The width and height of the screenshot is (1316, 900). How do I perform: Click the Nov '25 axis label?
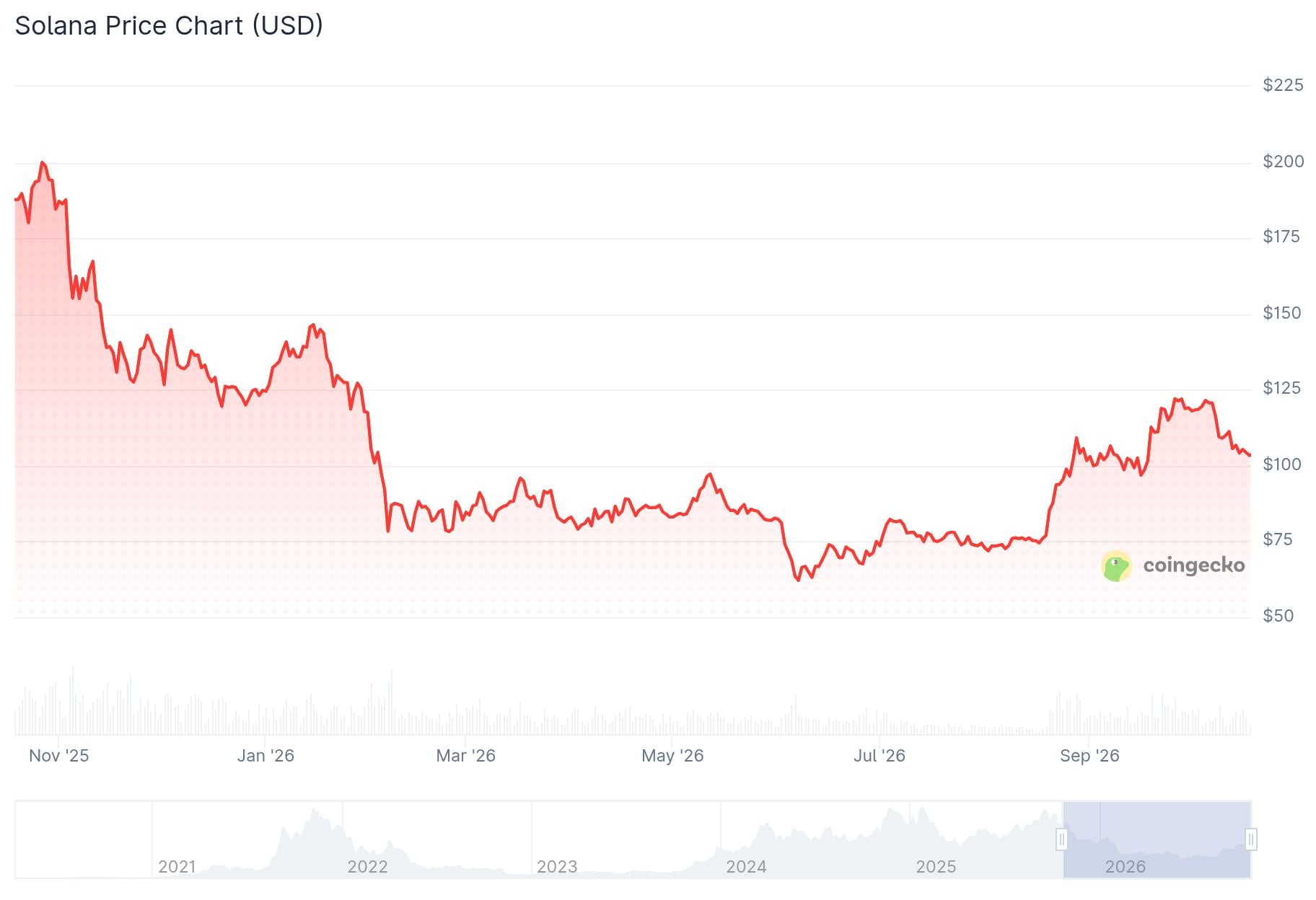58,756
